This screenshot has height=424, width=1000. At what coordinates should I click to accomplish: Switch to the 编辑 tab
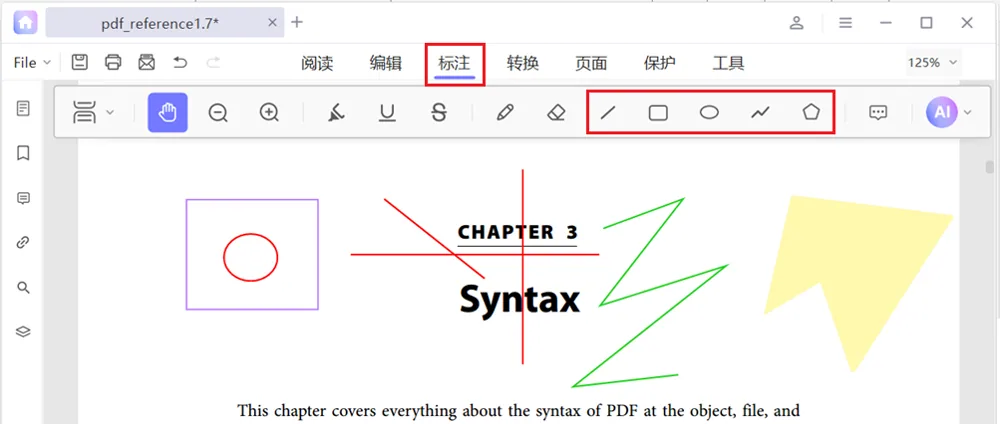(386, 63)
